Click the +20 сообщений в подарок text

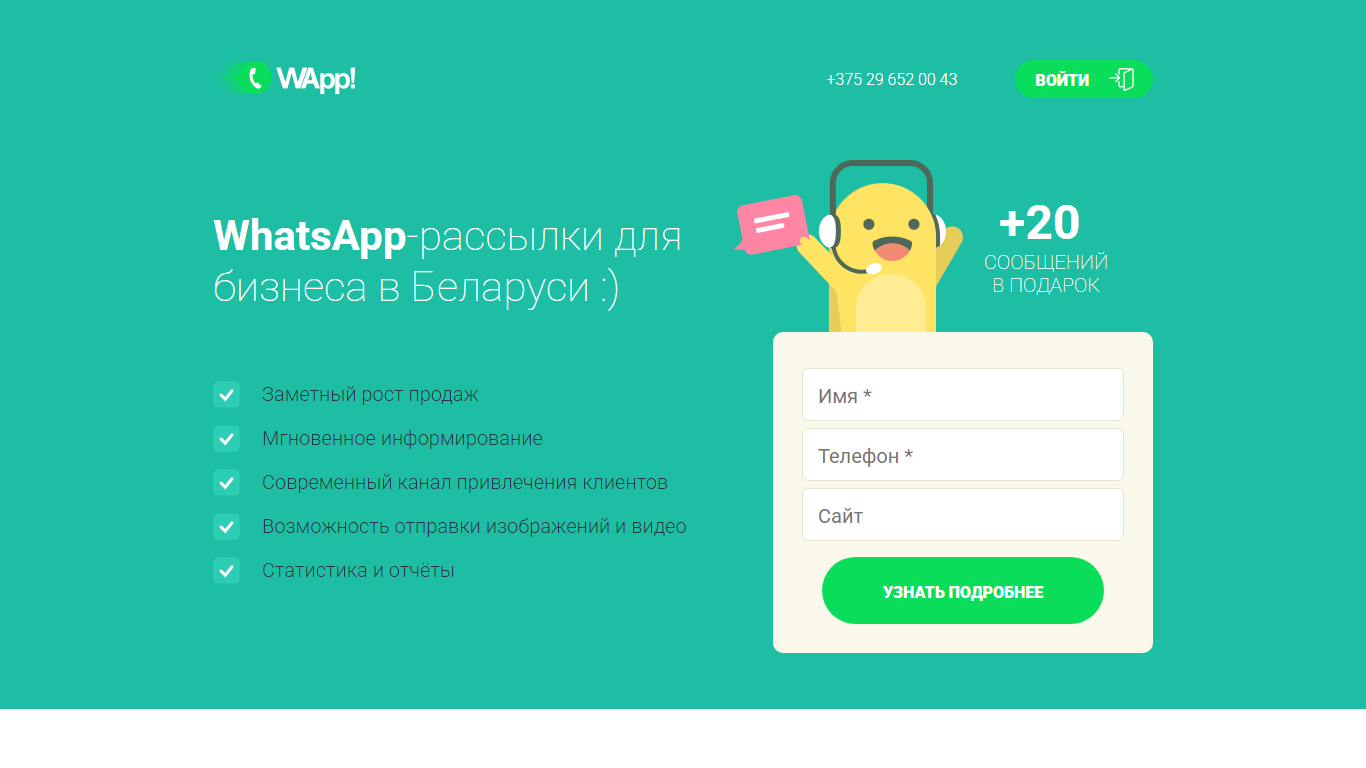click(x=1045, y=249)
